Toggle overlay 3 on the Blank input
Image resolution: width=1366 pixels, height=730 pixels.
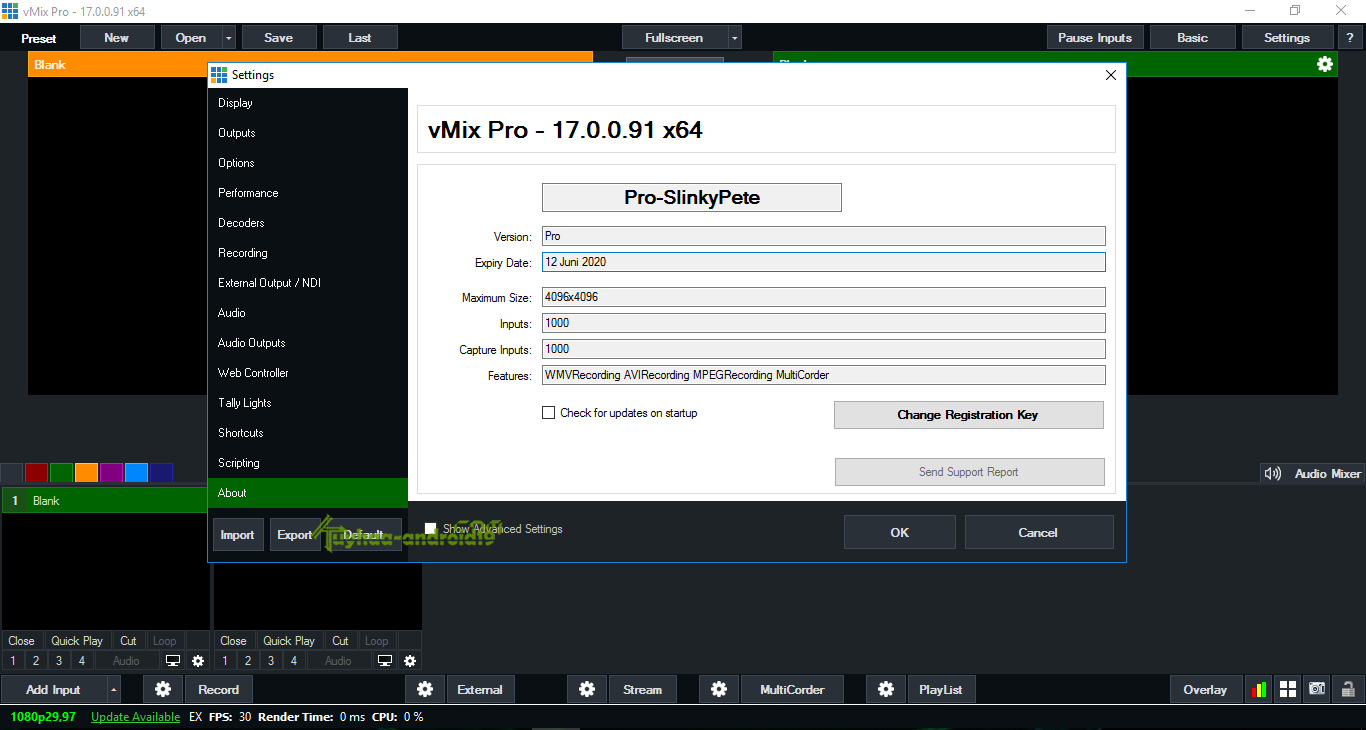[x=59, y=661]
